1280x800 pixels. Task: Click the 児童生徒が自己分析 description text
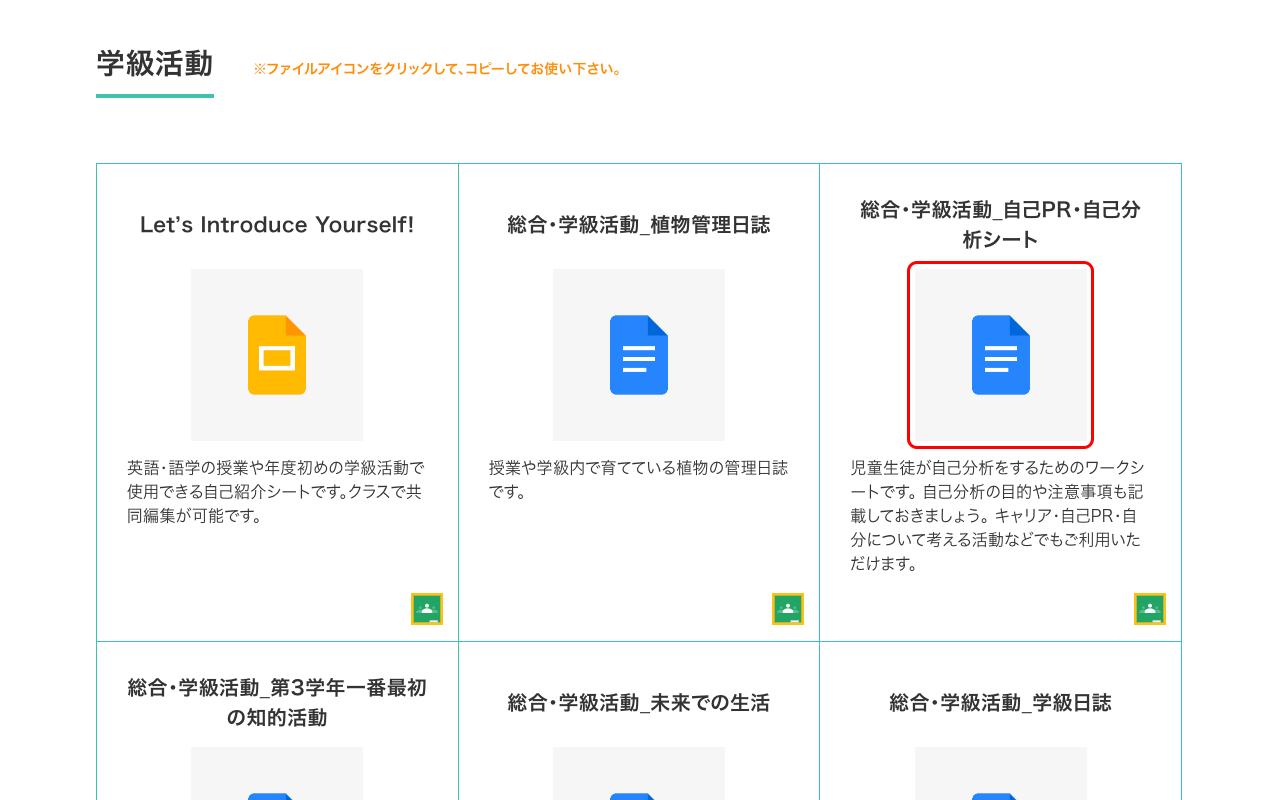[x=997, y=516]
